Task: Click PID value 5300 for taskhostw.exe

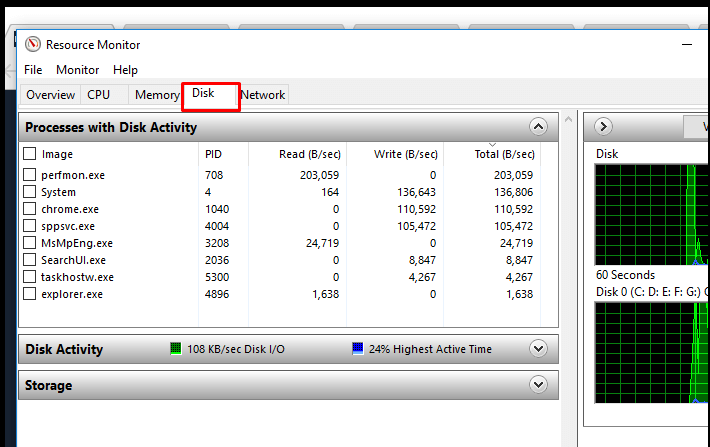Action: coord(217,277)
